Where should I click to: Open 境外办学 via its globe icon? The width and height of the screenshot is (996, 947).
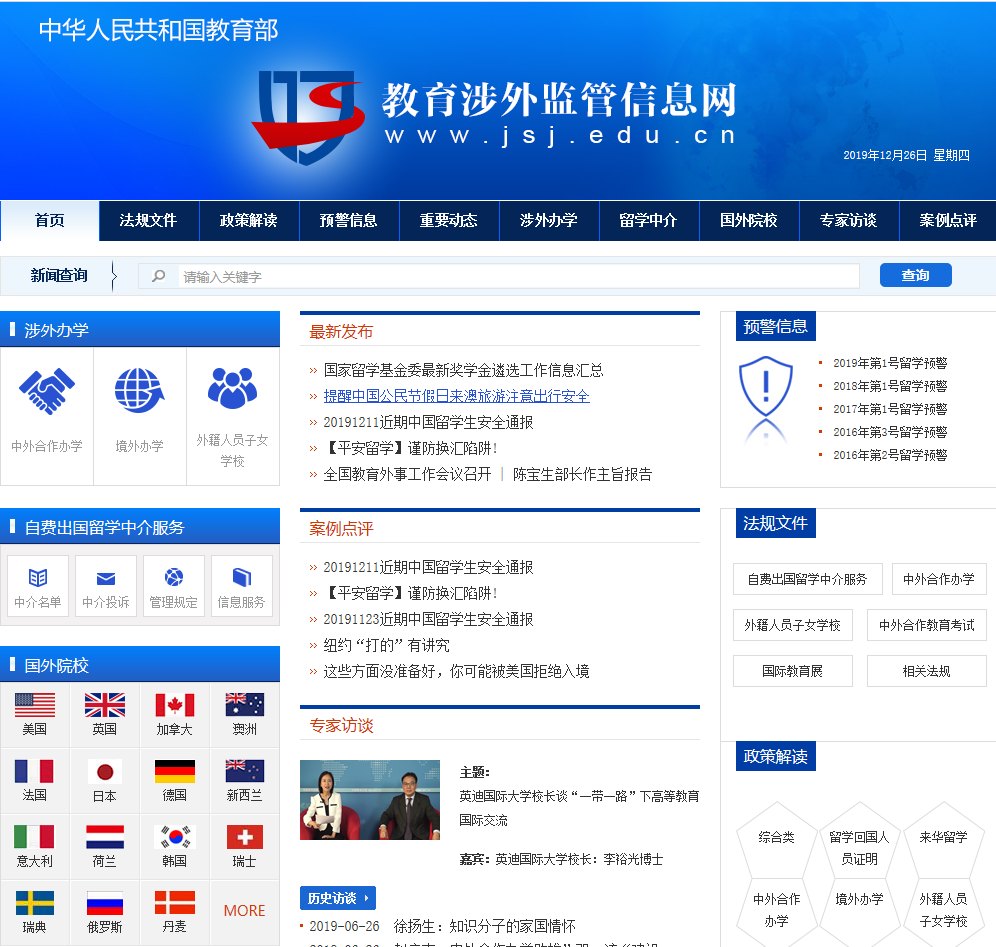pyautogui.click(x=139, y=392)
